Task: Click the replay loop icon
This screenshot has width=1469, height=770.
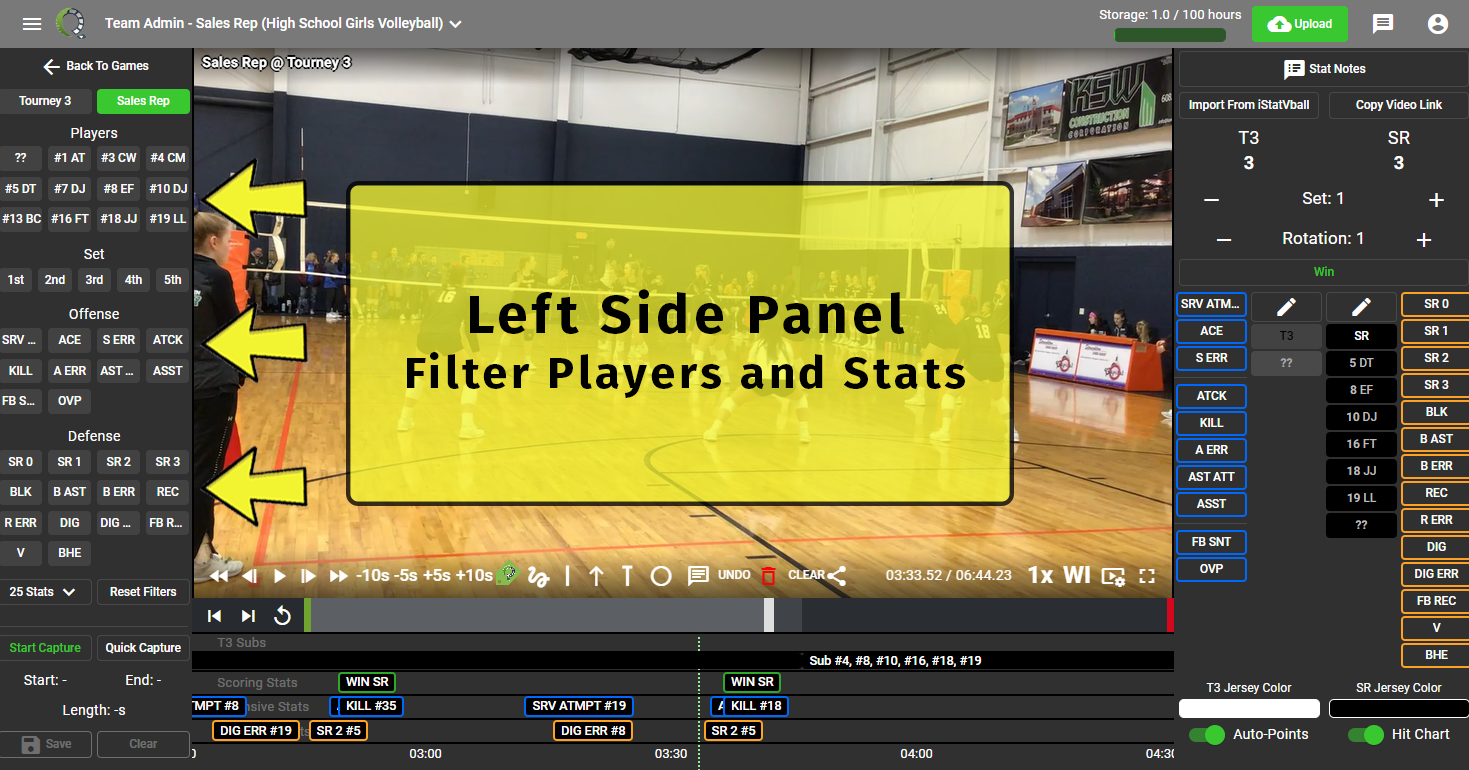Action: 282,616
